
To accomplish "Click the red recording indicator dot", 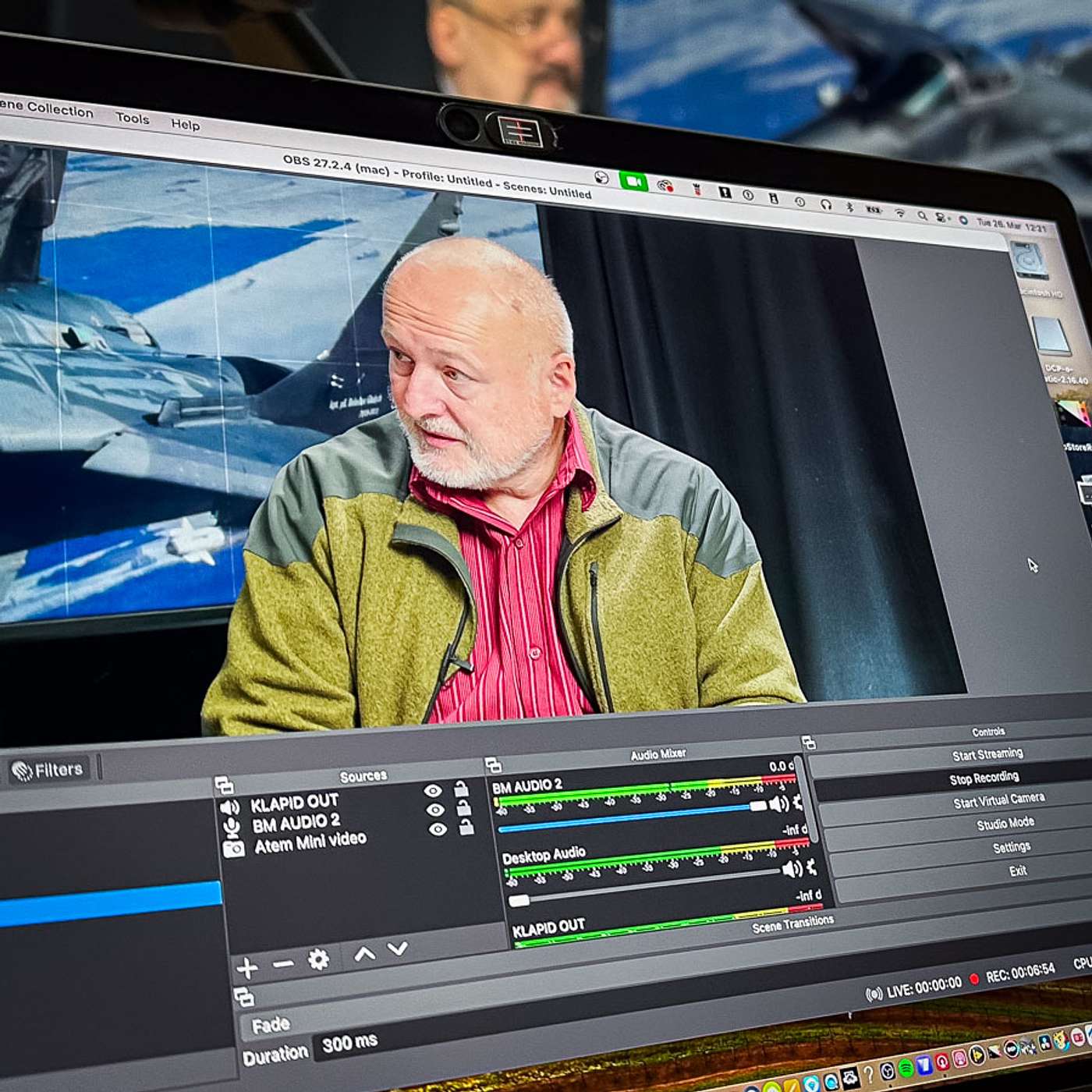I will [973, 979].
